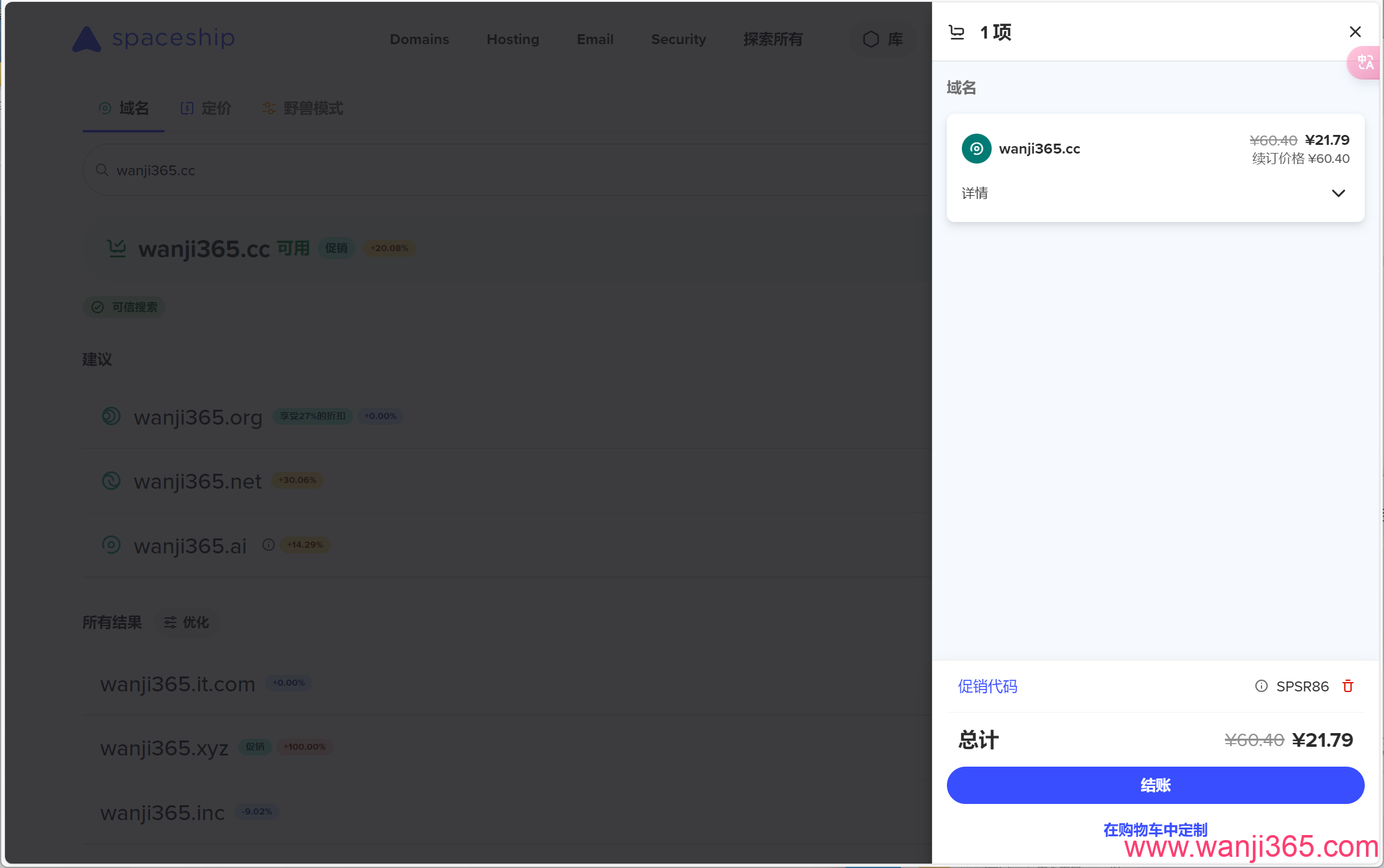Viewport: 1384px width, 868px height.
Task: Click the info icon next to SPSR86
Action: [x=1262, y=686]
